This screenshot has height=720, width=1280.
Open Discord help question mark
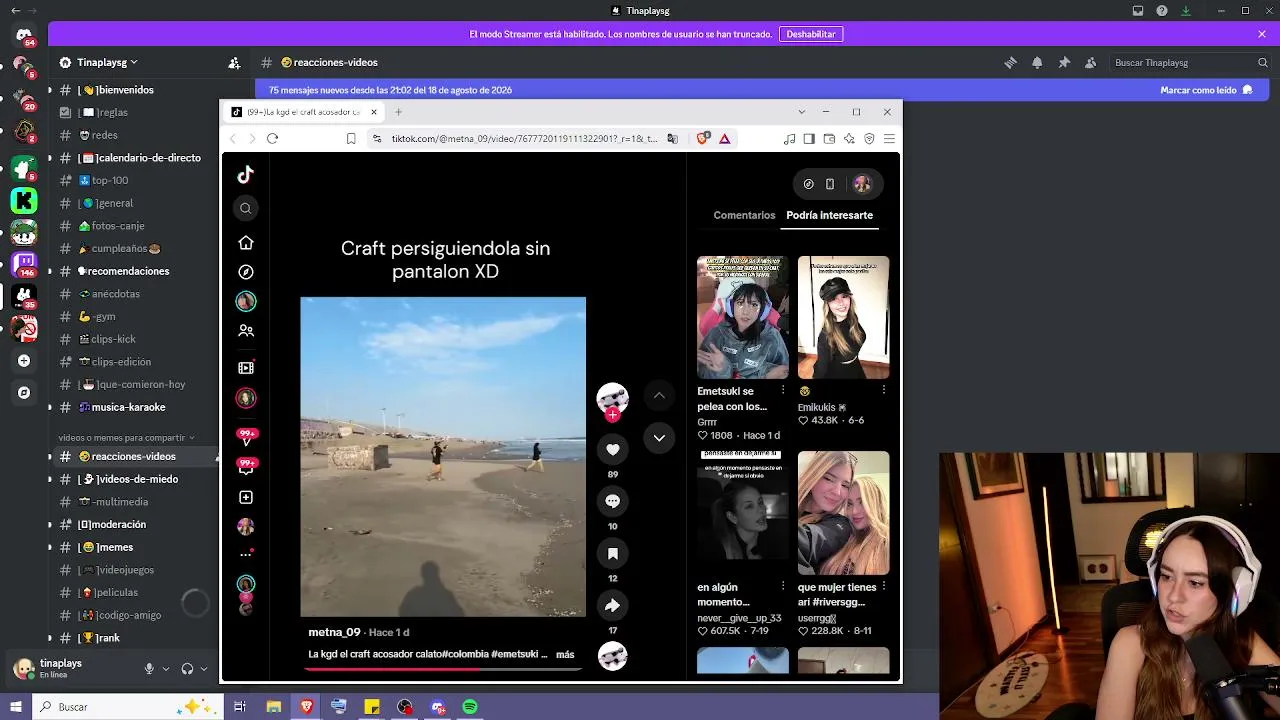tap(1162, 11)
